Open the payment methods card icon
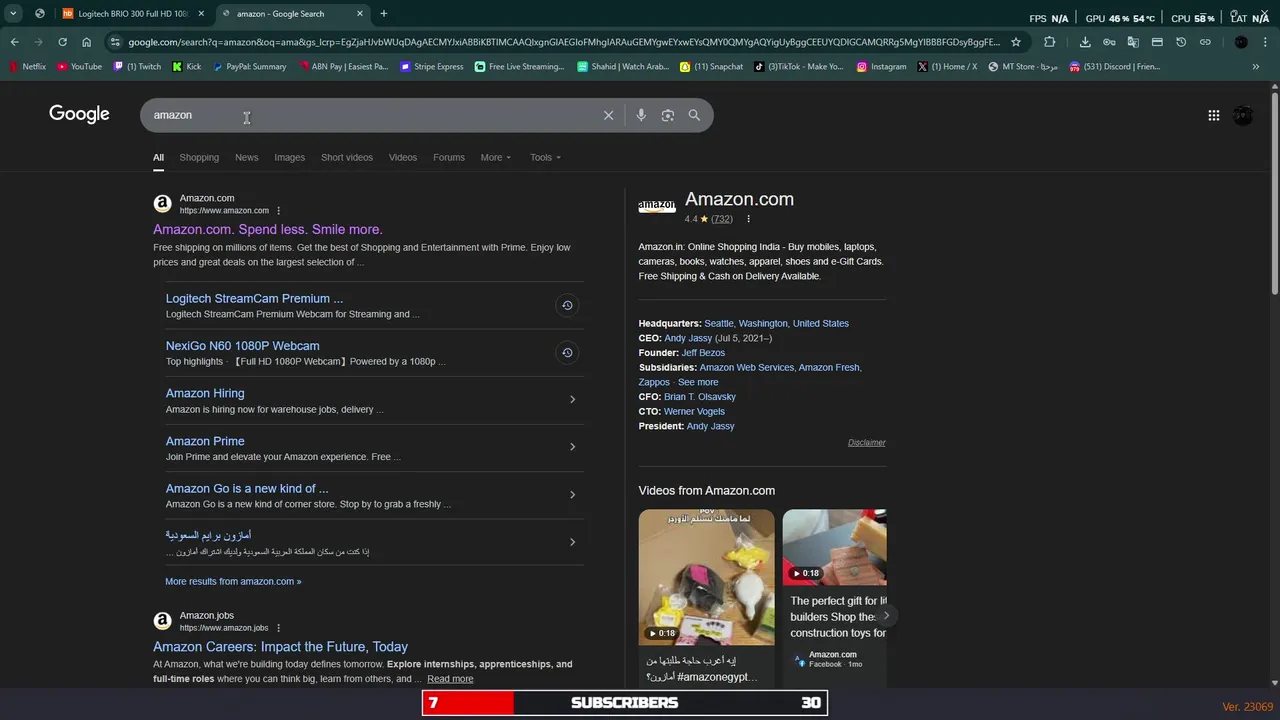 1157,42
